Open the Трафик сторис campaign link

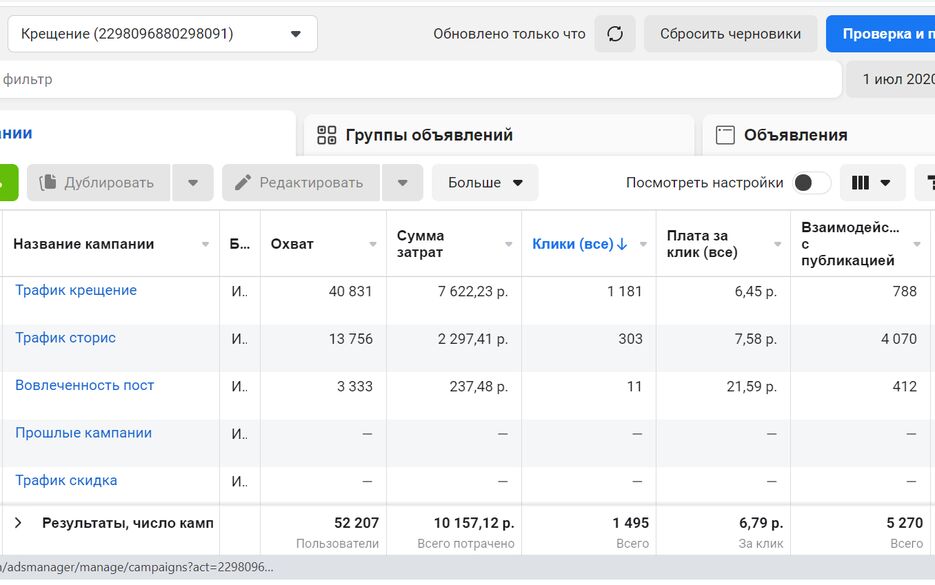coord(66,338)
